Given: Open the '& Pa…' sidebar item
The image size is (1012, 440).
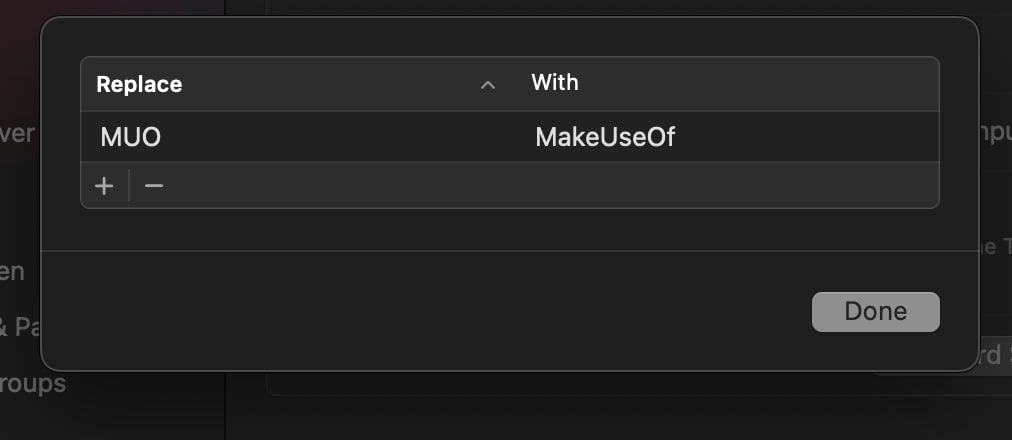Looking at the screenshot, I should click(20, 326).
